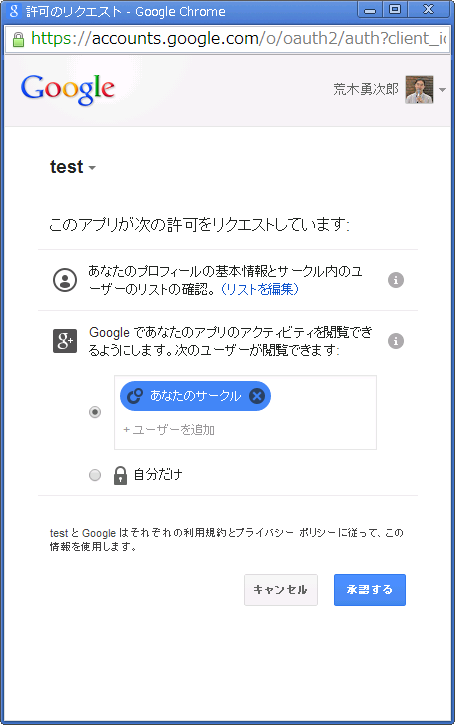Click the Google+ activity icon
This screenshot has width=455, height=725.
point(65,341)
